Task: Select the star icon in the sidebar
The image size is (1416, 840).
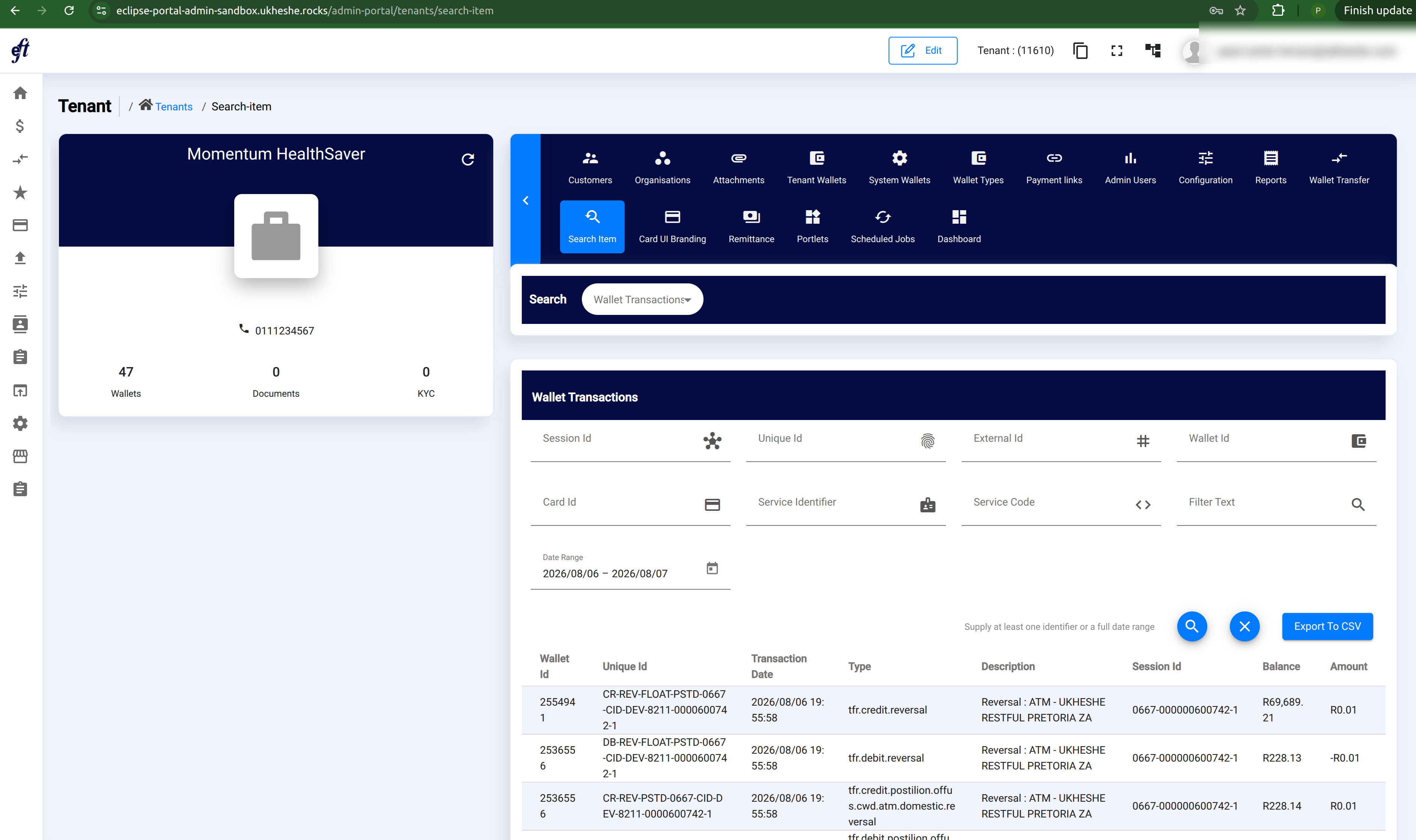Action: pos(20,193)
